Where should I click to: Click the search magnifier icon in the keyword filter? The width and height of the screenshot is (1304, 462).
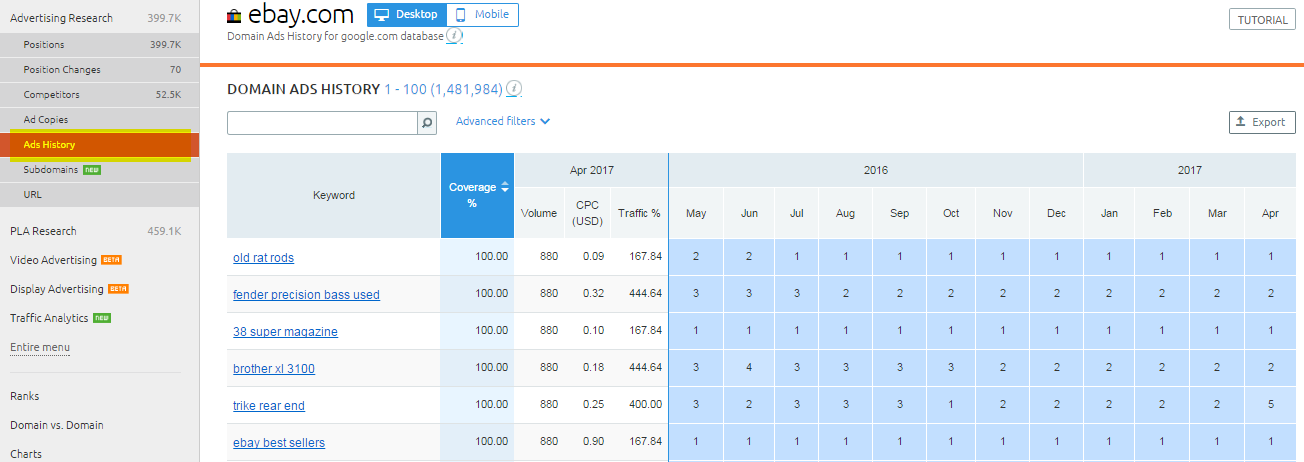point(427,122)
